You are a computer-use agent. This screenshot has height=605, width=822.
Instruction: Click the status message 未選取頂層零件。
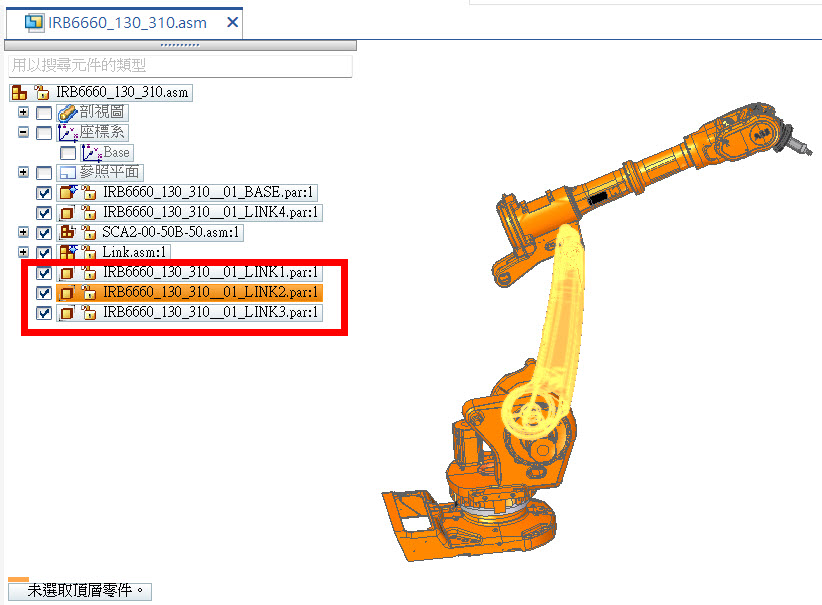pos(86,591)
